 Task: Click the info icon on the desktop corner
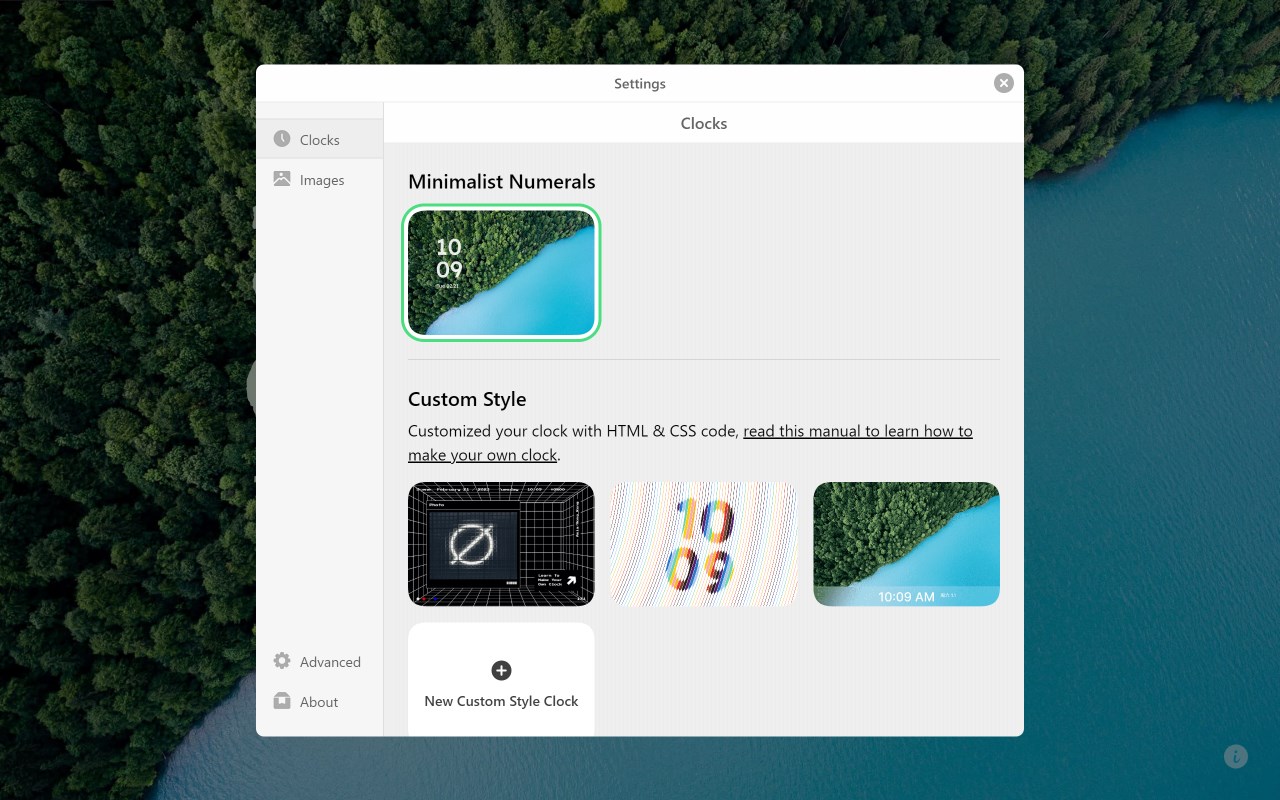(x=1236, y=756)
